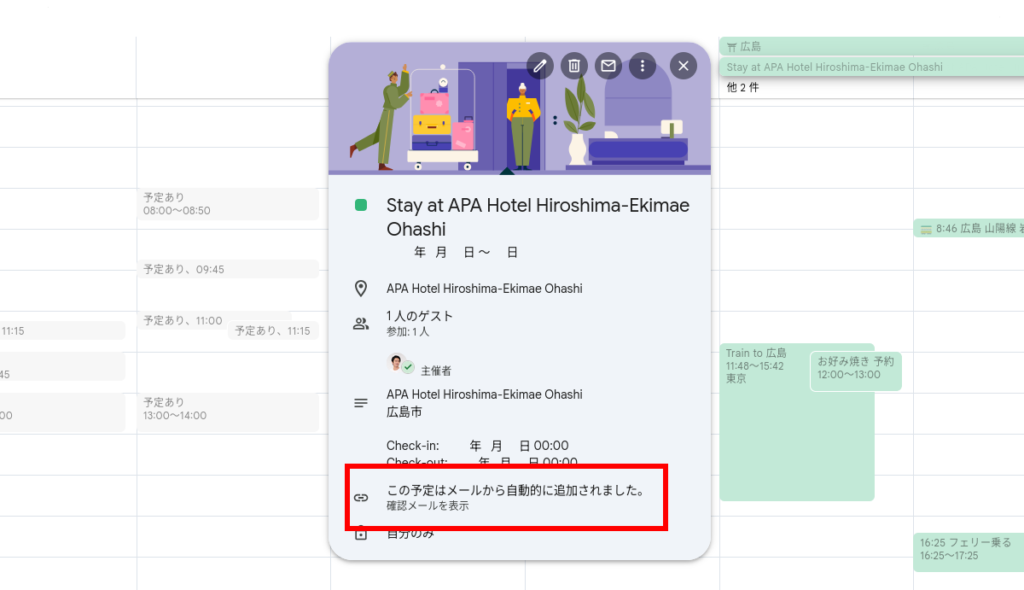Click the organizer avatar
Screen dimensions: 1024x590
396,362
